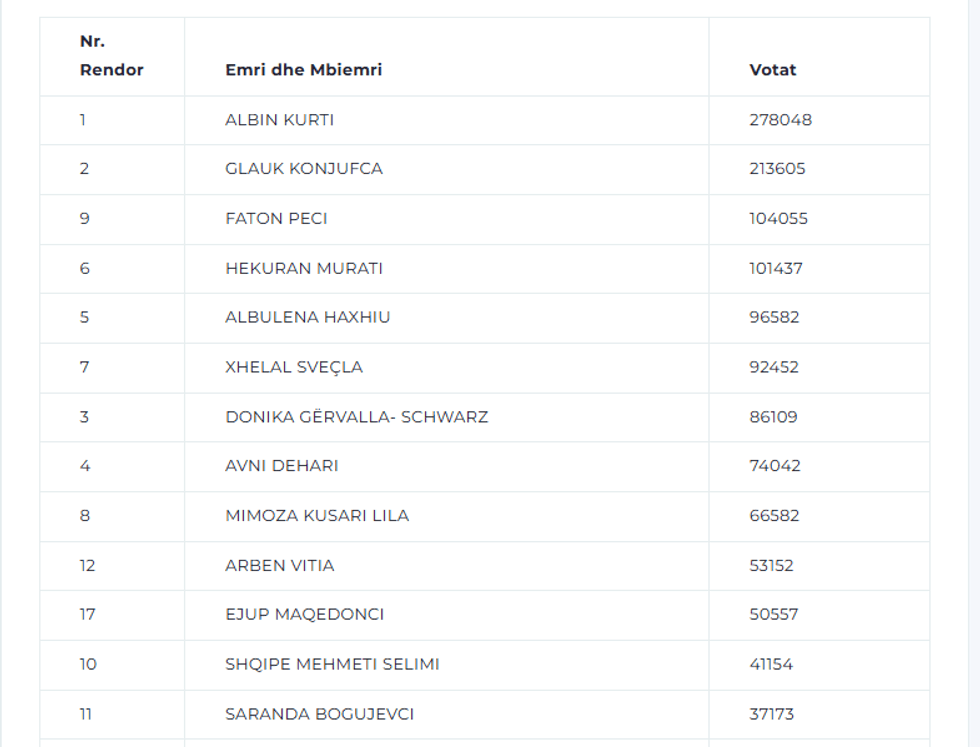Click on EJUP MAQEDONCI

(304, 615)
